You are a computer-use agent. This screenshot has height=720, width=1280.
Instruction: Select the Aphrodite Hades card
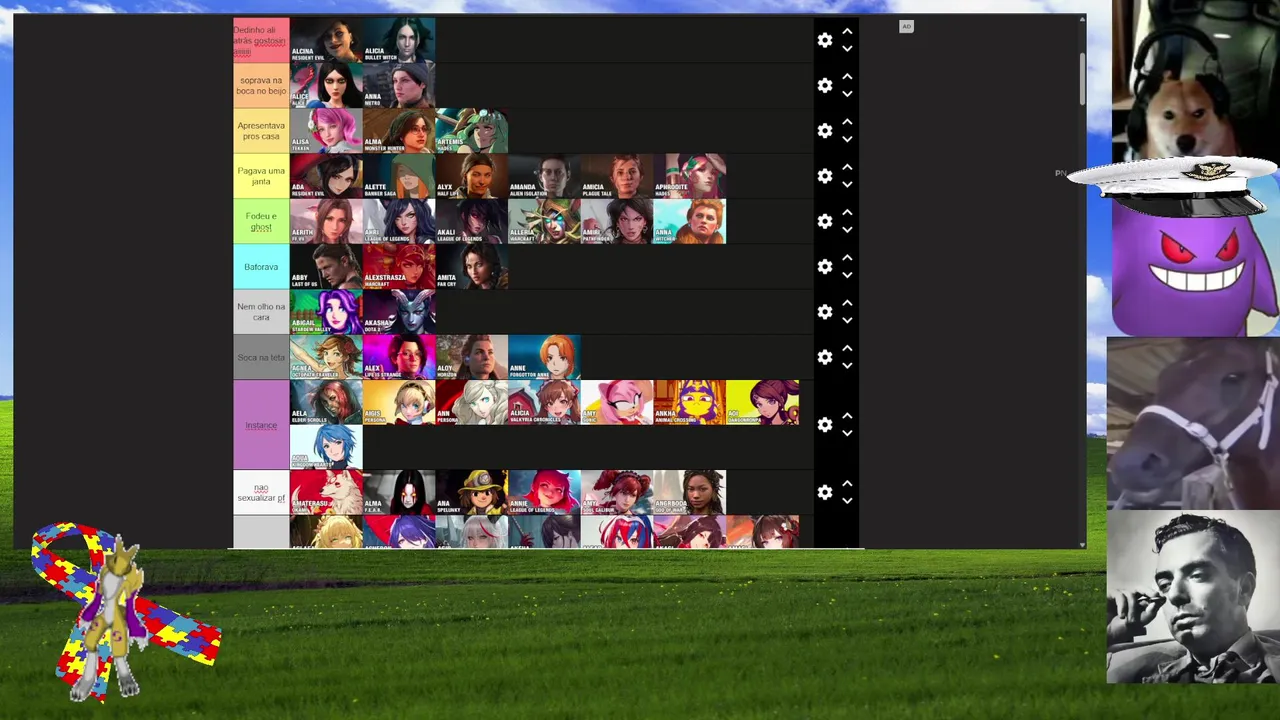690,176
